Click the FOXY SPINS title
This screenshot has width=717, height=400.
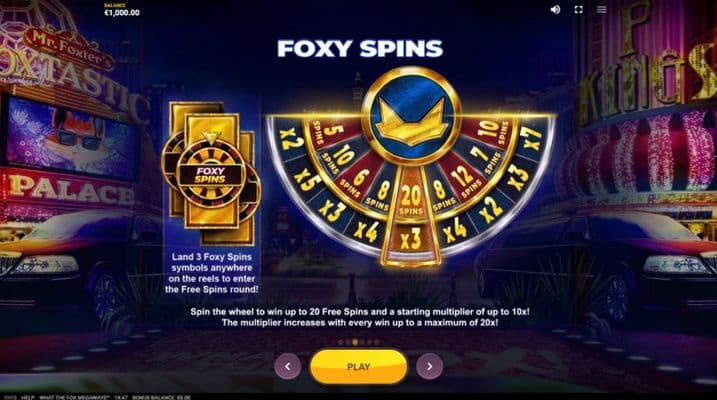(360, 48)
